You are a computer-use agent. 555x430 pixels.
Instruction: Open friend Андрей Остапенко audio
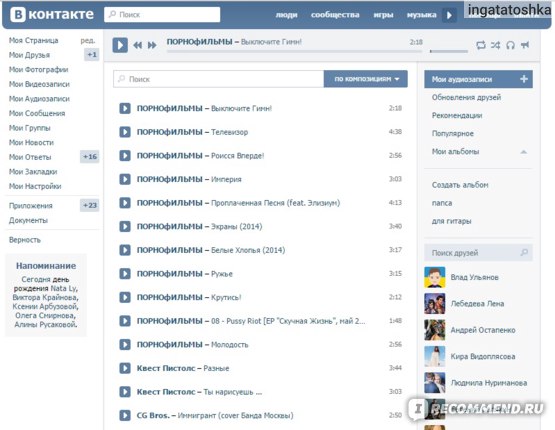point(483,330)
